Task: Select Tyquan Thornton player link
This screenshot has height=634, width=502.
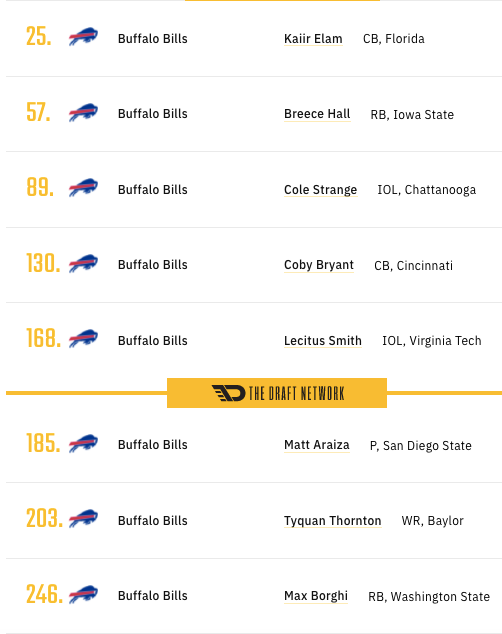Action: coord(333,521)
